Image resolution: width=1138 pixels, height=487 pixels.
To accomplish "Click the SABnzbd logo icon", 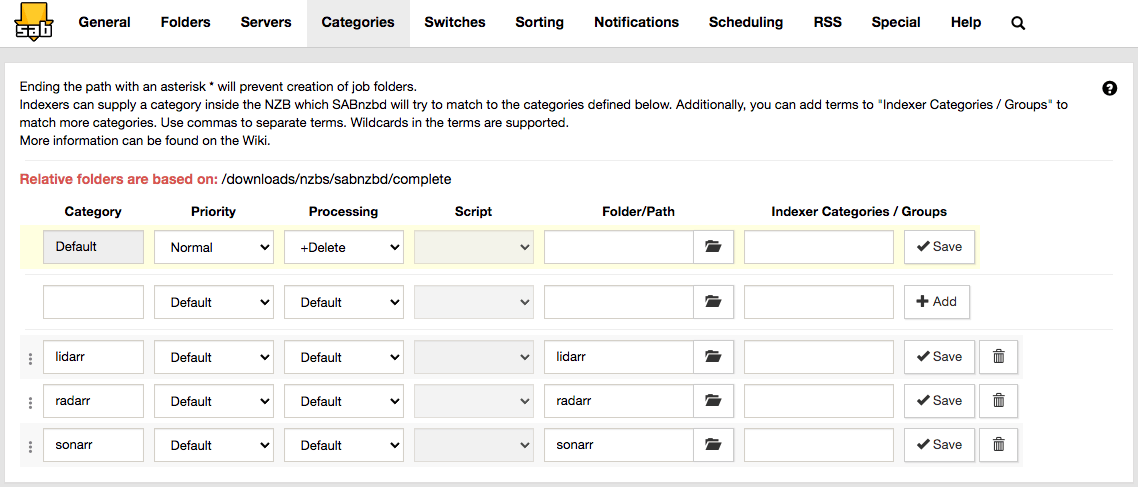I will [x=34, y=22].
